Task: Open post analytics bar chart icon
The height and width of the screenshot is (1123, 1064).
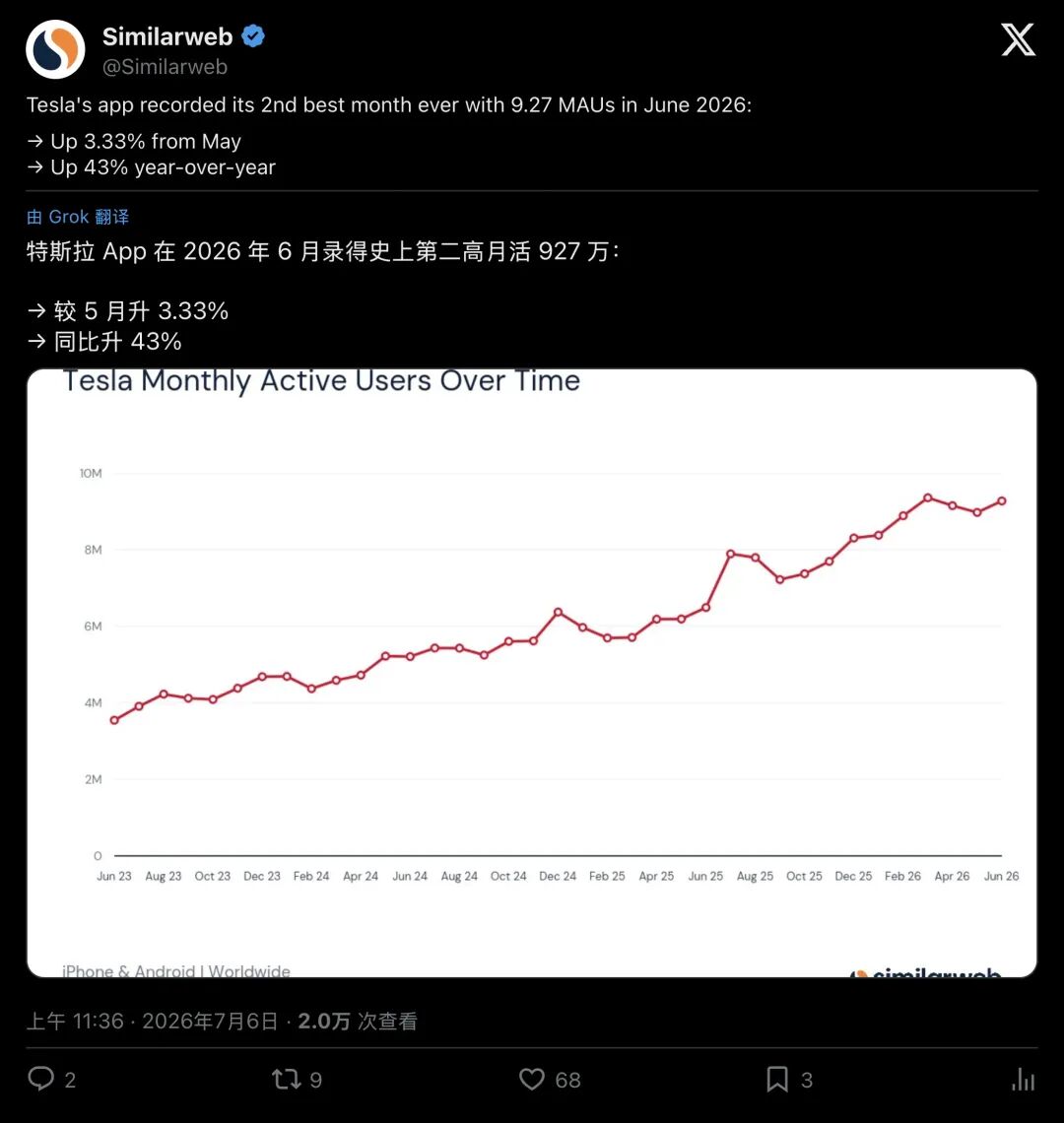Action: (1024, 1079)
